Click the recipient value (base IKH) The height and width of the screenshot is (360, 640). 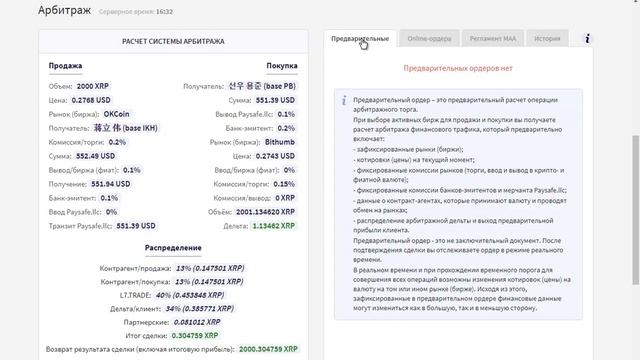pos(126,128)
